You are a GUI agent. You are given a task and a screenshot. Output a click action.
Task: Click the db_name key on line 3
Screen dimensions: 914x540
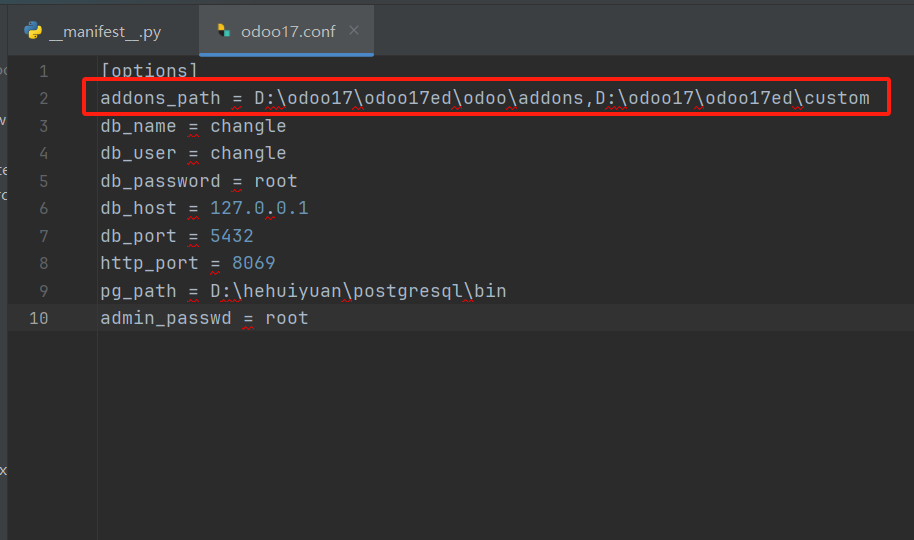click(x=138, y=126)
